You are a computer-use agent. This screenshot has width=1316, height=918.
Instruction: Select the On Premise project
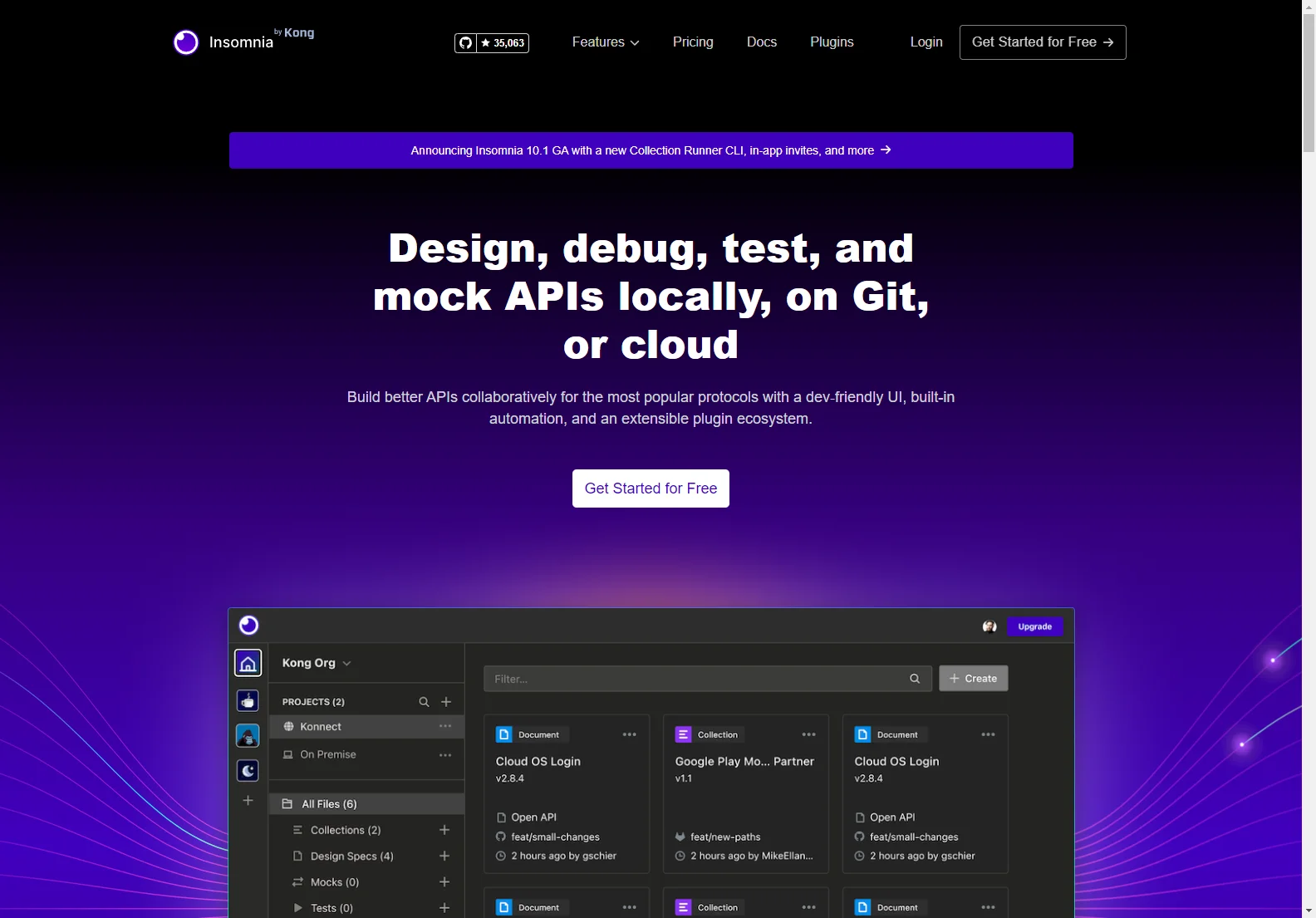click(x=366, y=754)
